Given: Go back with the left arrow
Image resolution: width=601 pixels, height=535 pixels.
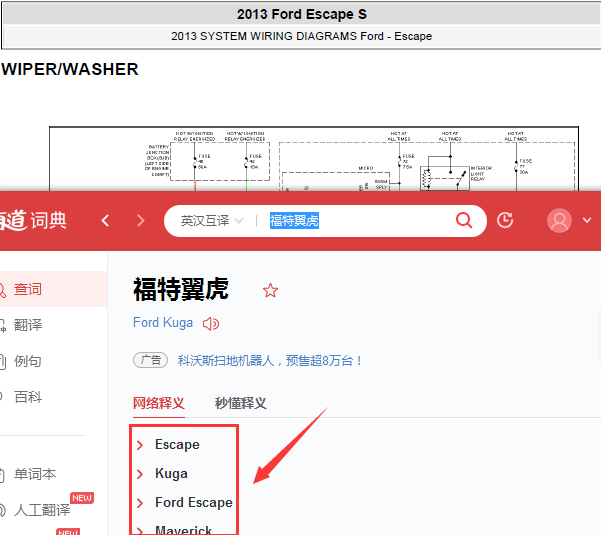Looking at the screenshot, I should point(105,221).
